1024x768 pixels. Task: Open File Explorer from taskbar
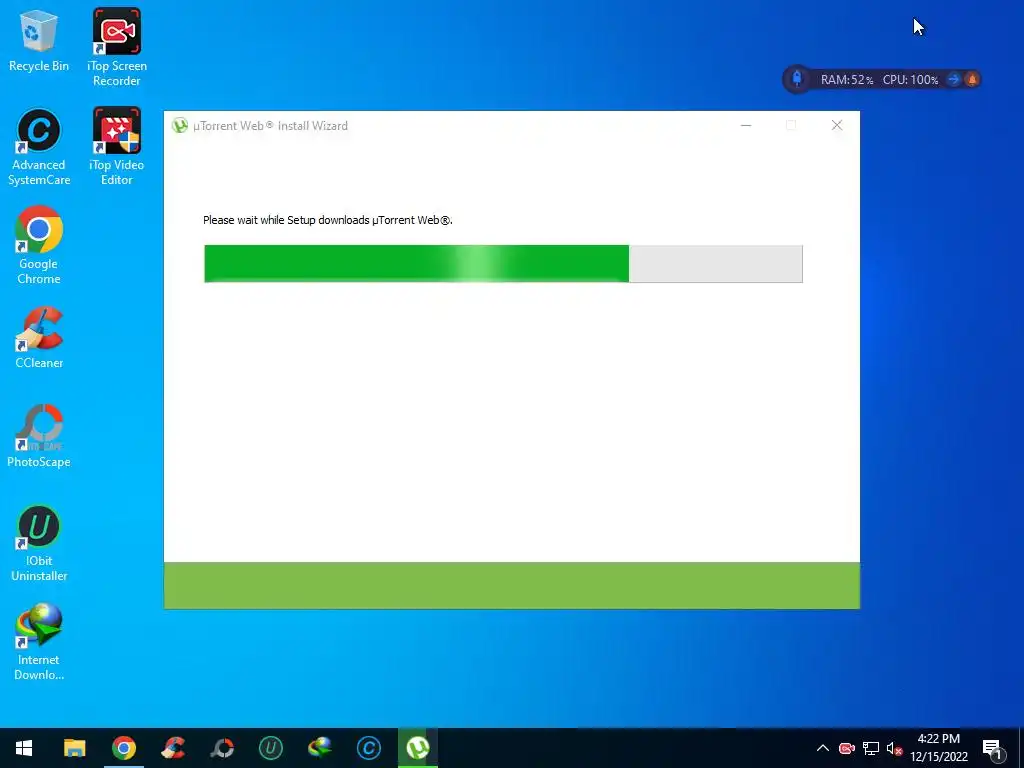click(x=74, y=748)
